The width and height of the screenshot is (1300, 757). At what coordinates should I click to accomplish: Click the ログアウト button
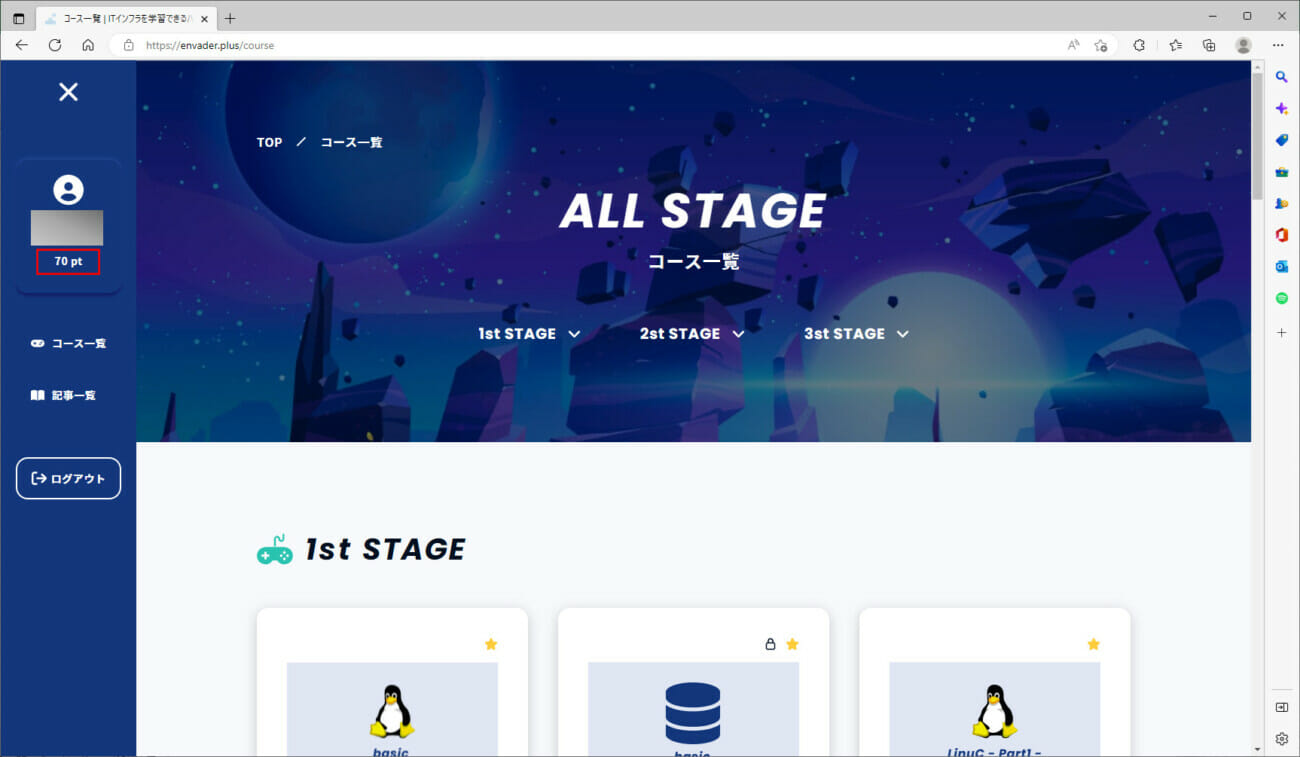coord(68,478)
